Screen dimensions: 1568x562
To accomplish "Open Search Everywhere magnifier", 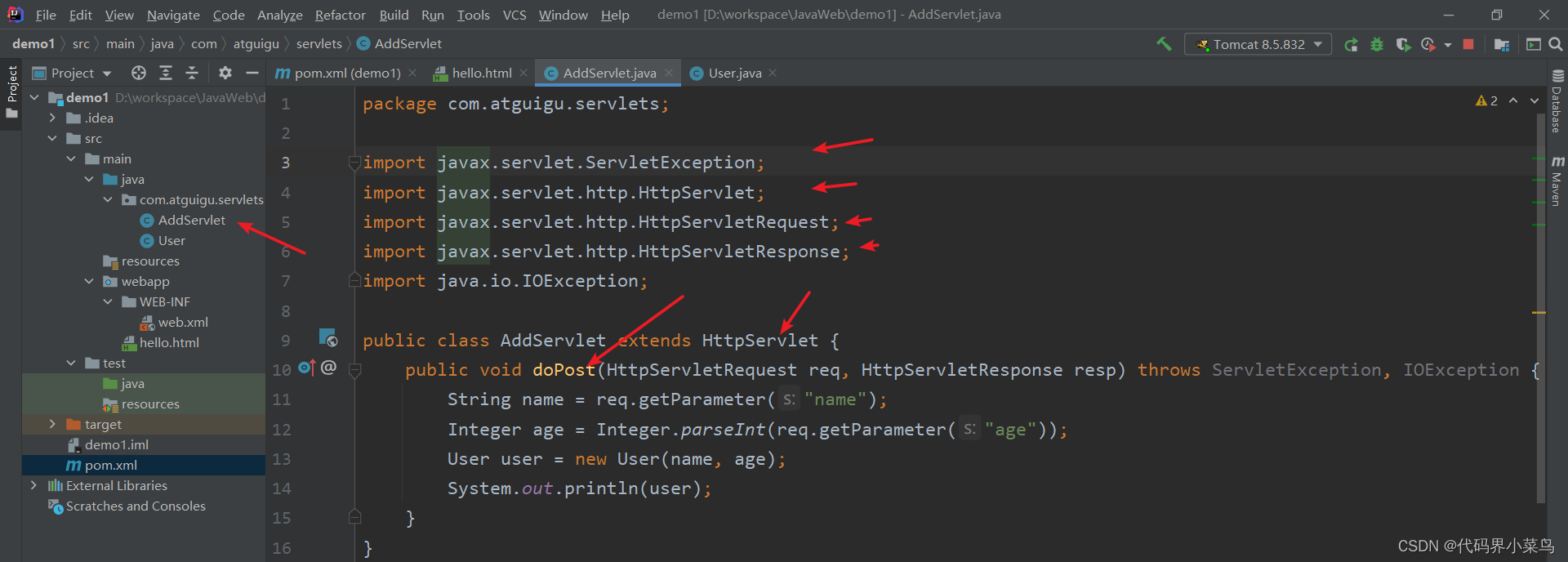I will (x=1556, y=44).
